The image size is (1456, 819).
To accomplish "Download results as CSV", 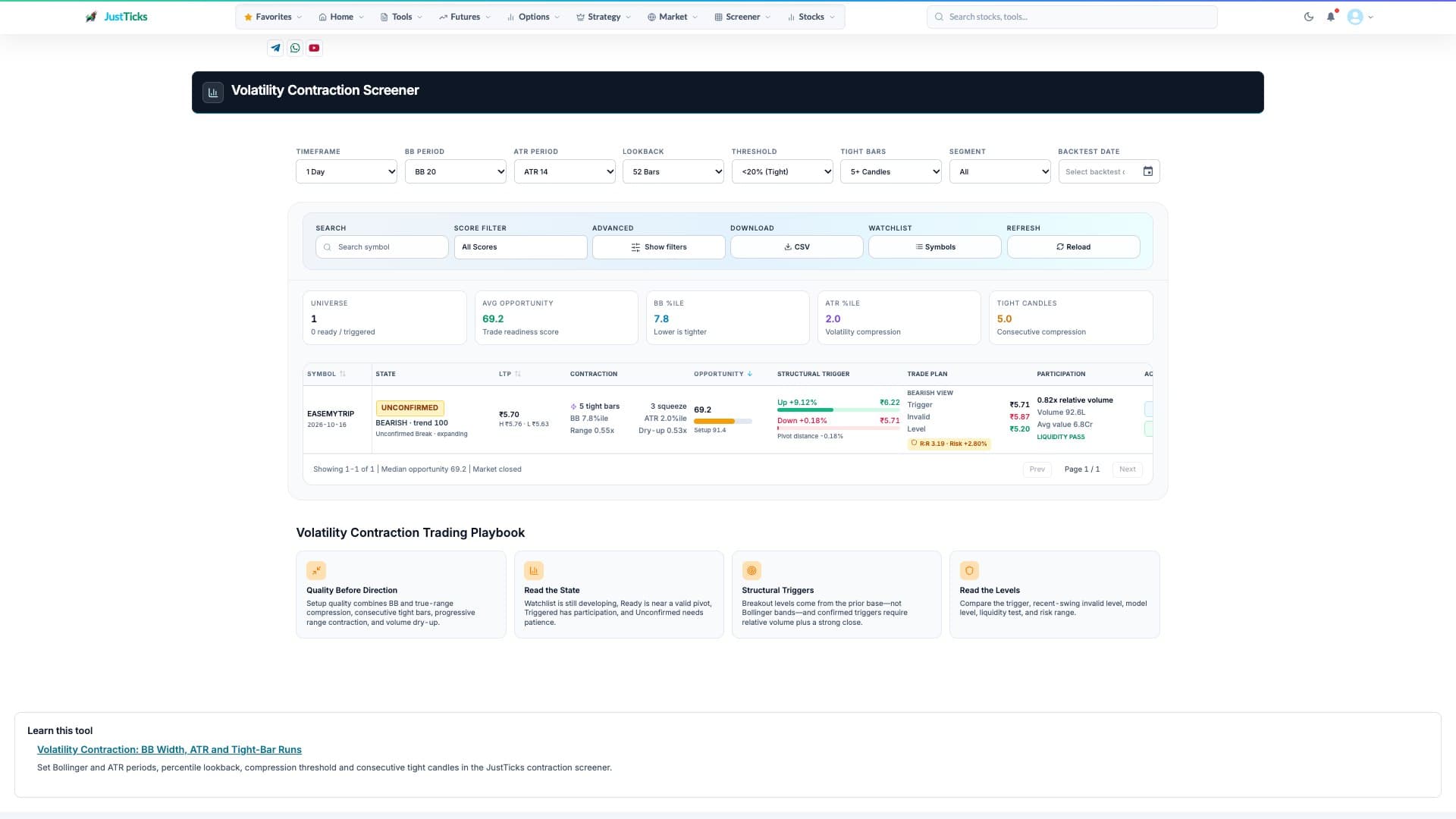I will (796, 247).
